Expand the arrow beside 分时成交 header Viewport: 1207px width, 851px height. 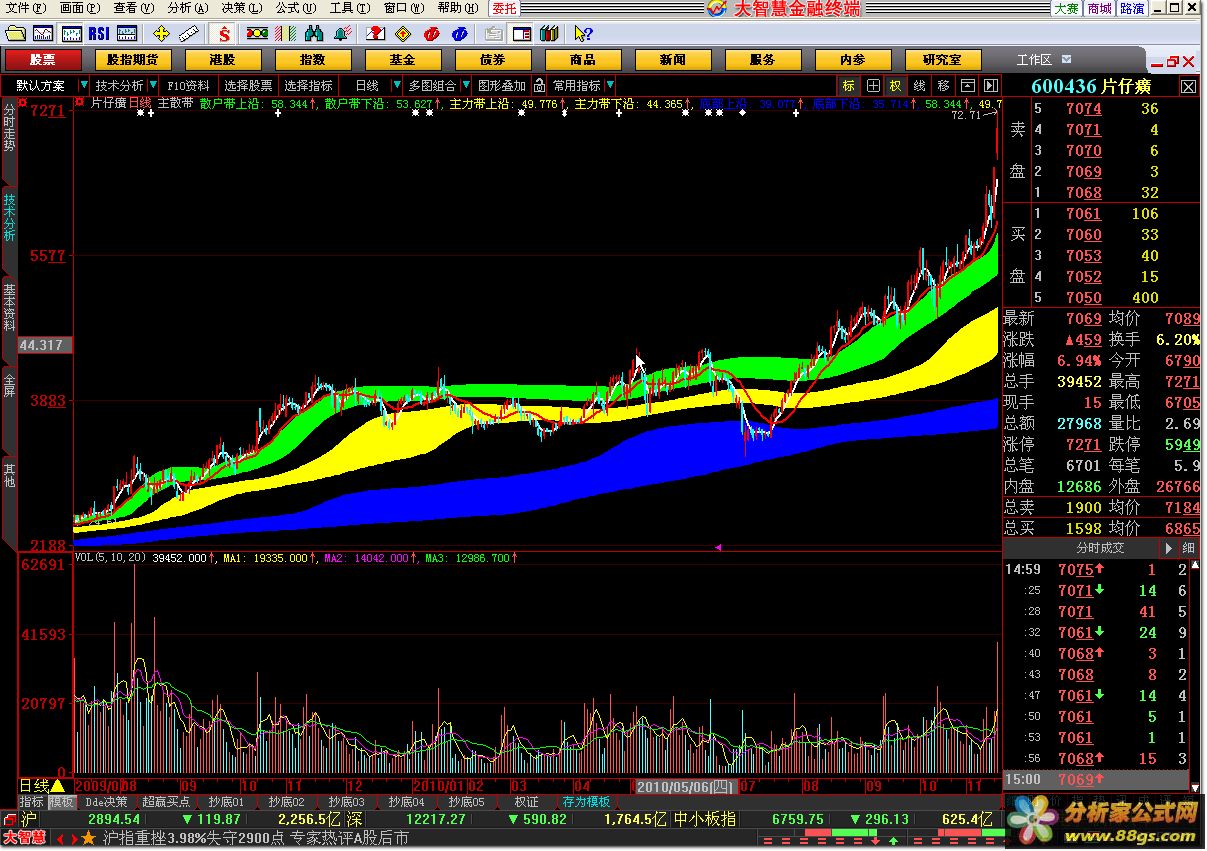[1168, 548]
